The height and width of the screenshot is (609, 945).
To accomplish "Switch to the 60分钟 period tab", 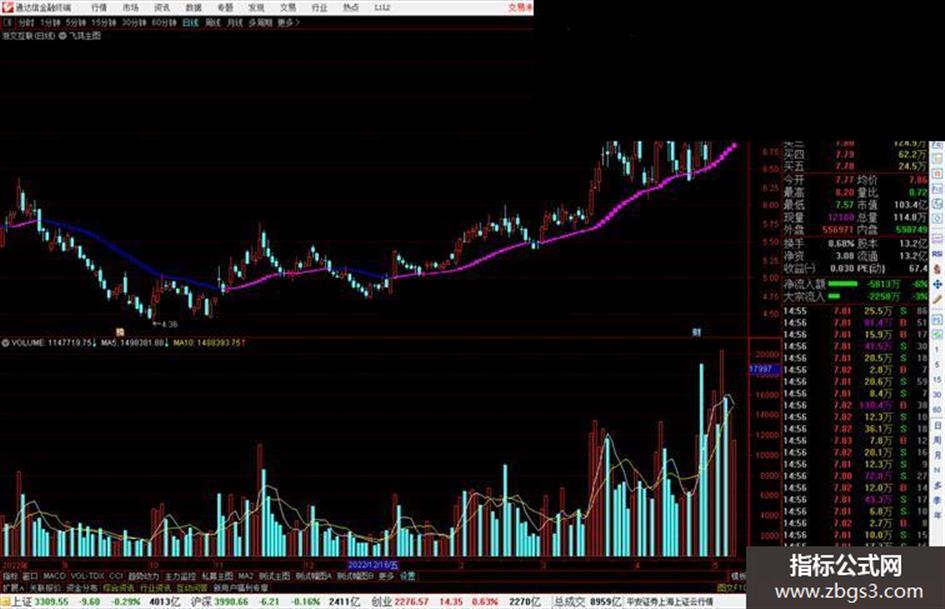I will (x=163, y=22).
